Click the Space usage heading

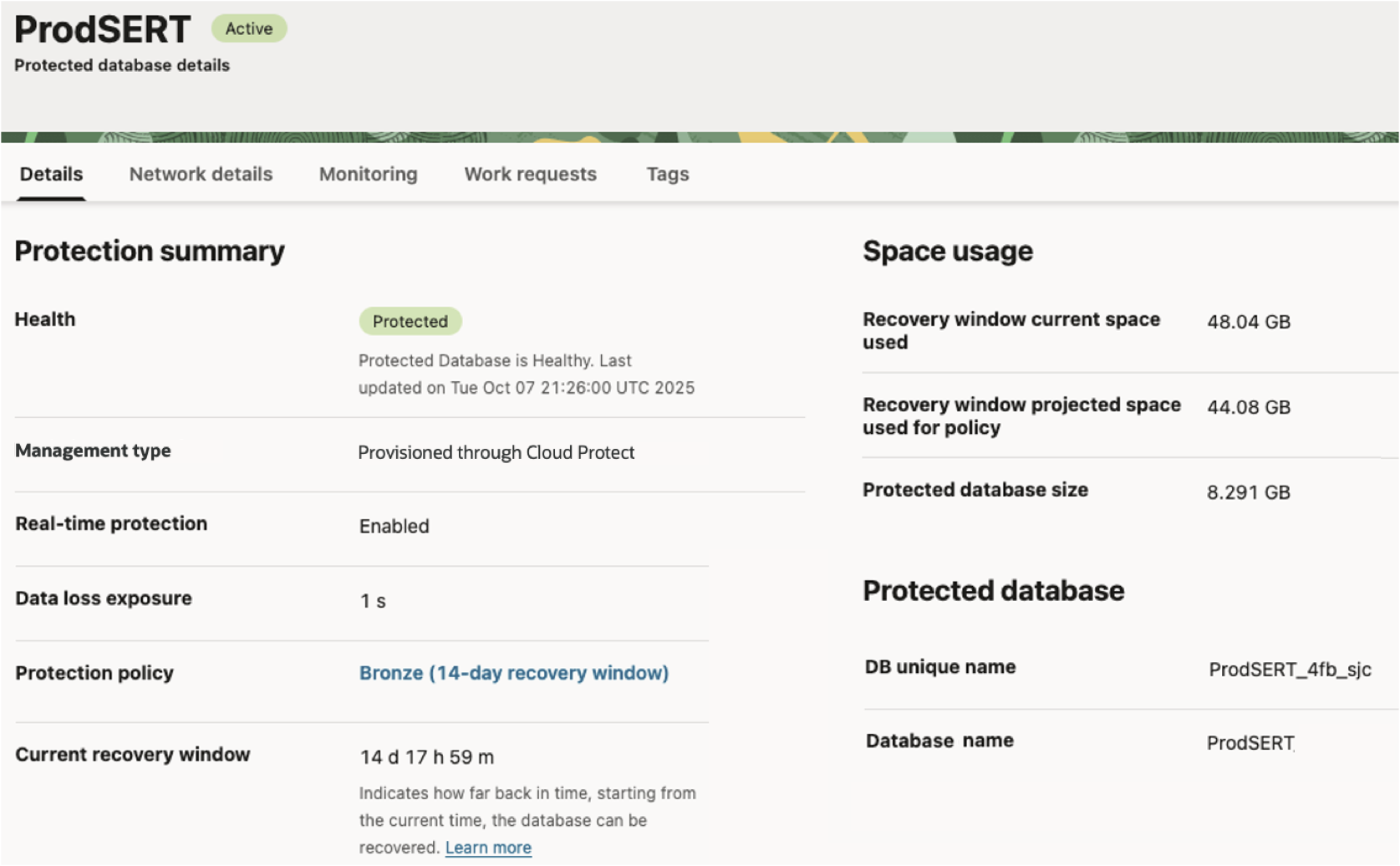pyautogui.click(x=948, y=250)
